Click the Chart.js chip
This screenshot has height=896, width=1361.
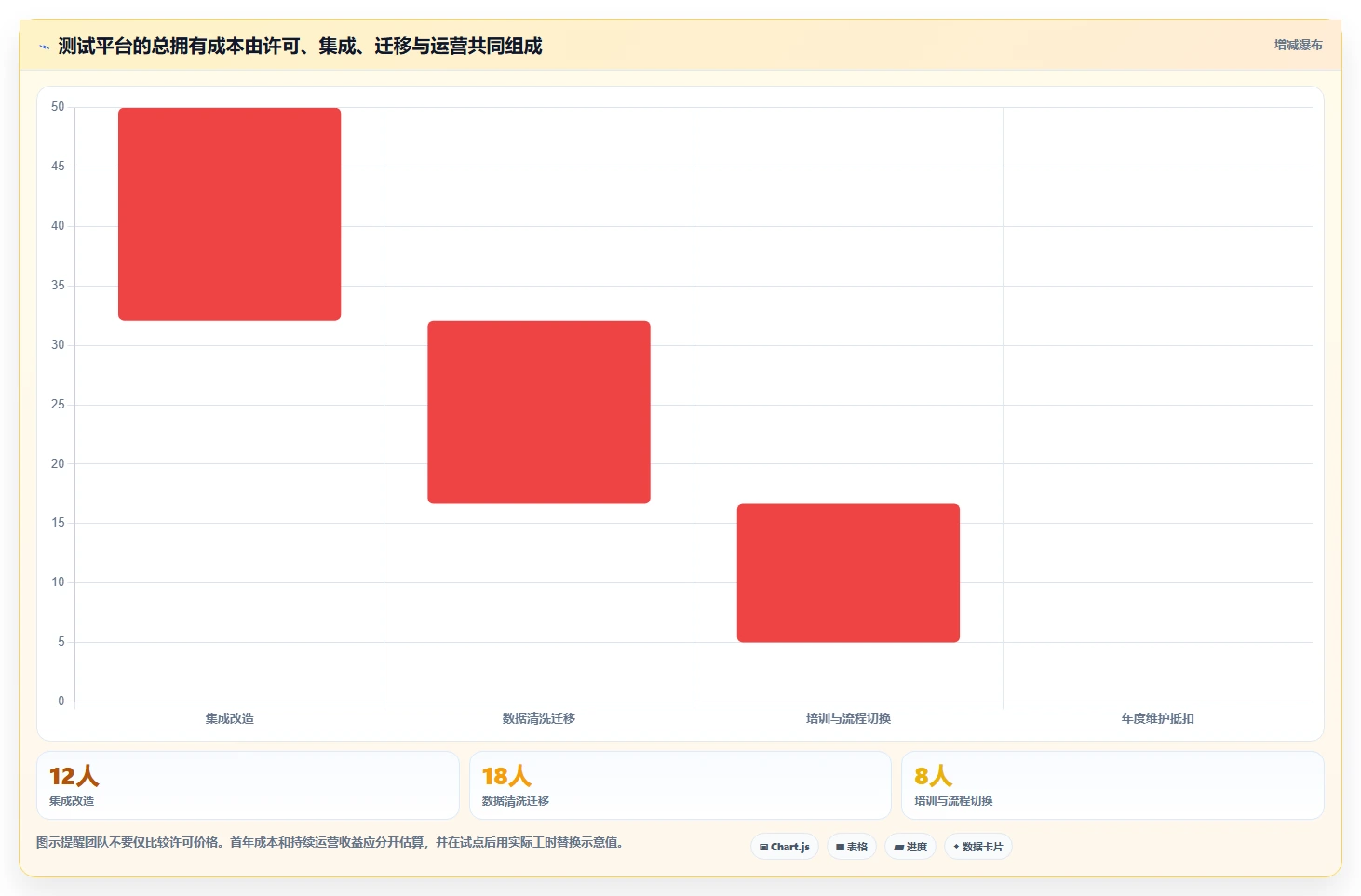pos(785,847)
